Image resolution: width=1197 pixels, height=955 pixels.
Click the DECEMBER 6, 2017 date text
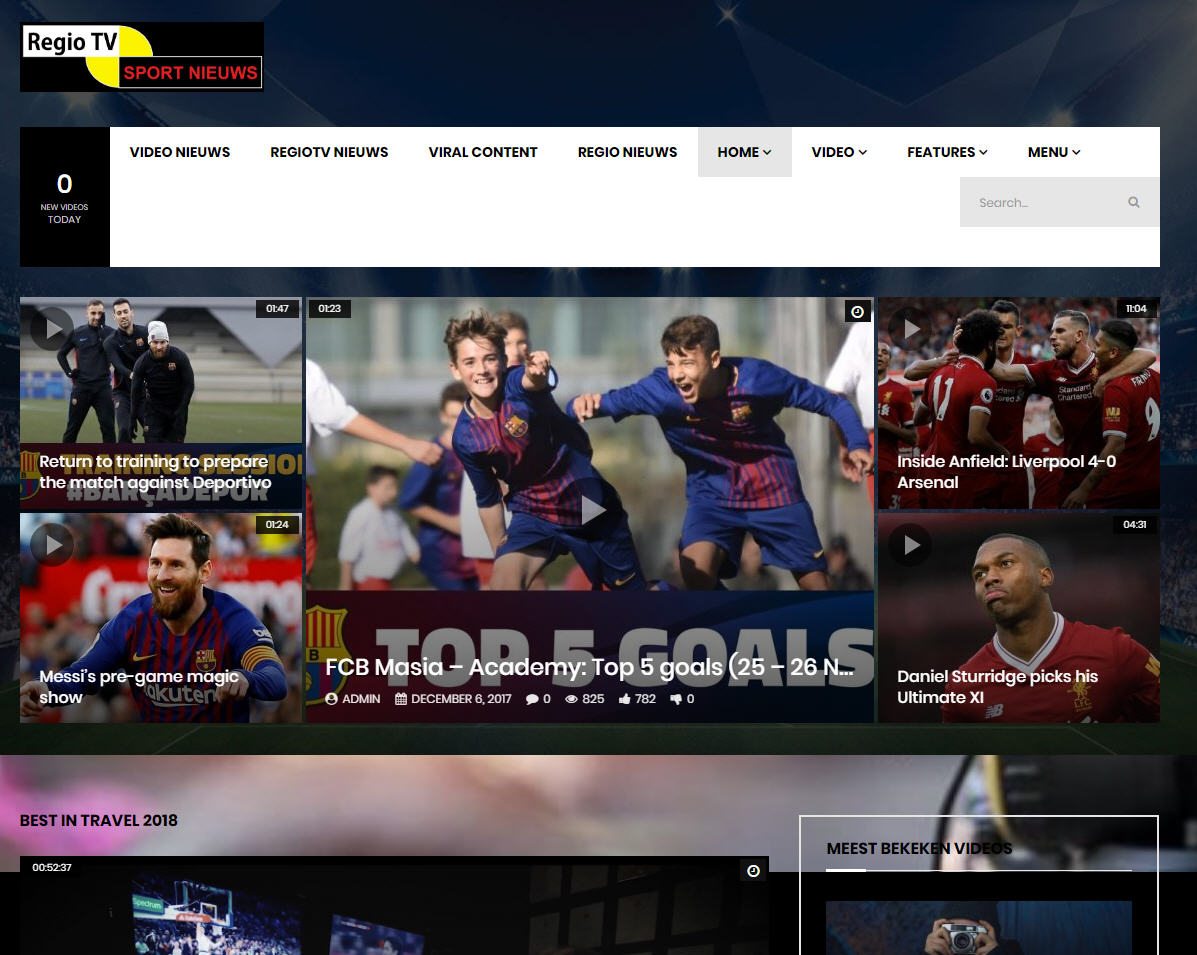point(461,699)
